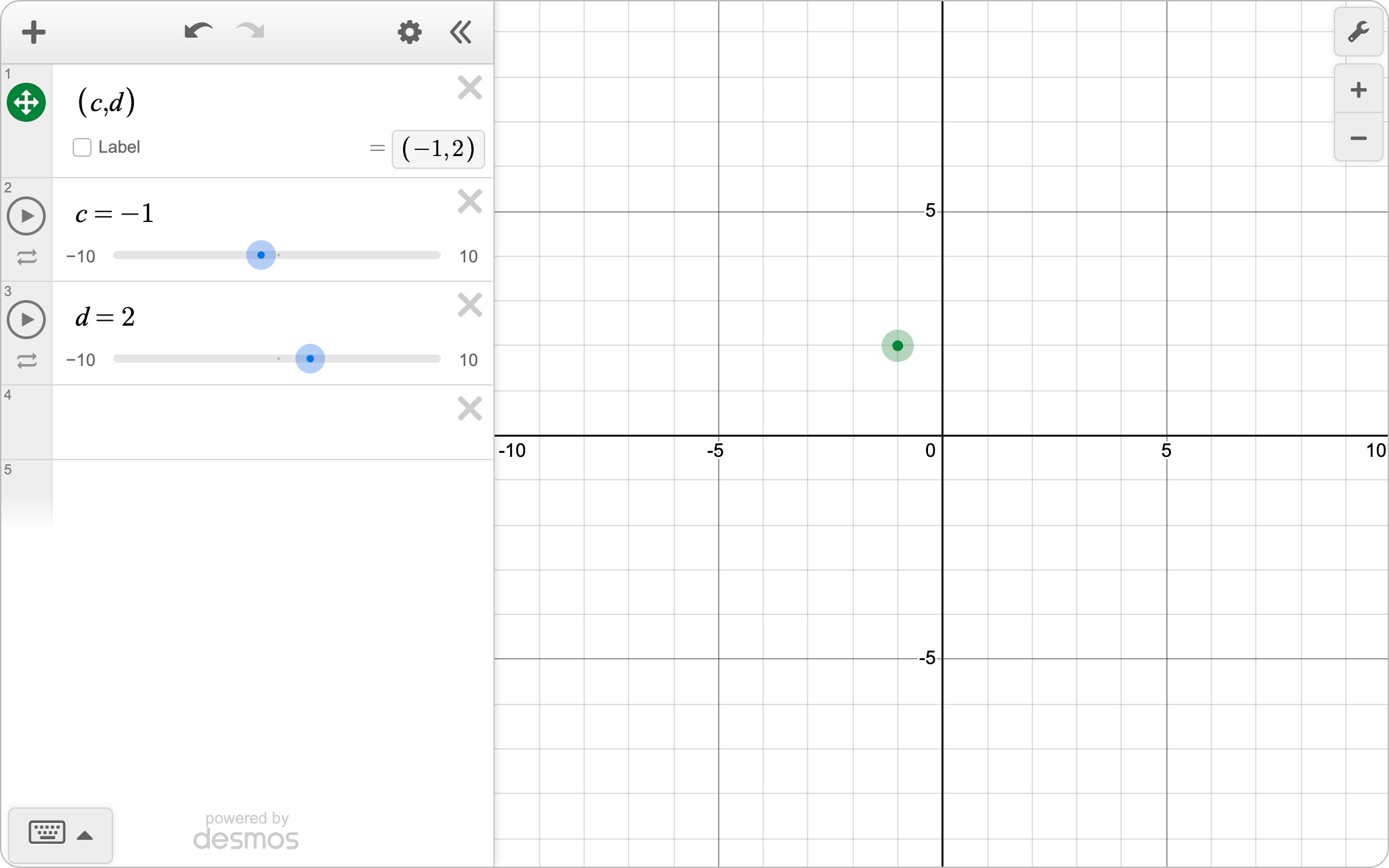Click the new expression row 5

(273, 495)
